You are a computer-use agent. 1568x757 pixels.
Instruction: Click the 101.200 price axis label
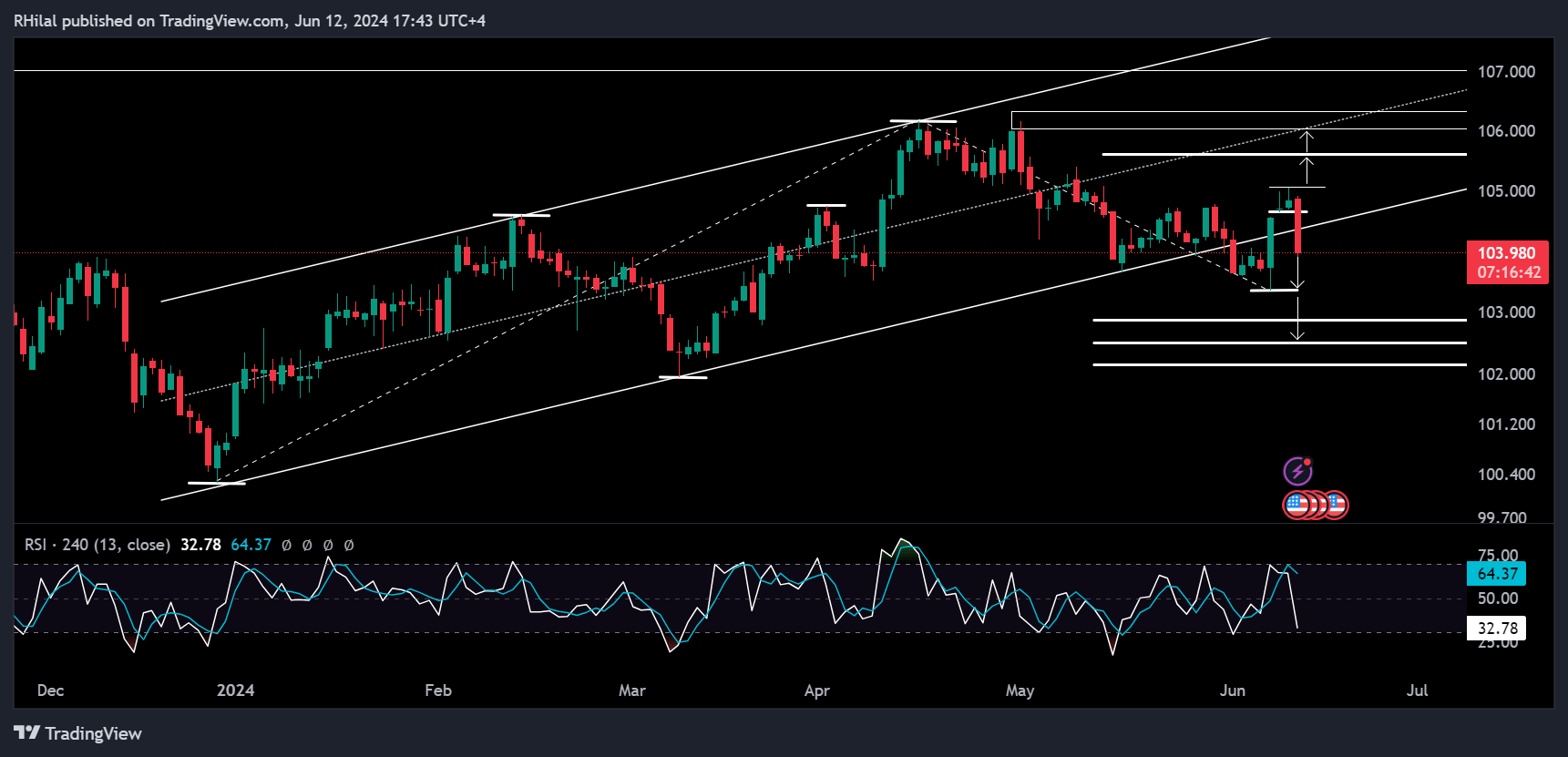tap(1506, 425)
